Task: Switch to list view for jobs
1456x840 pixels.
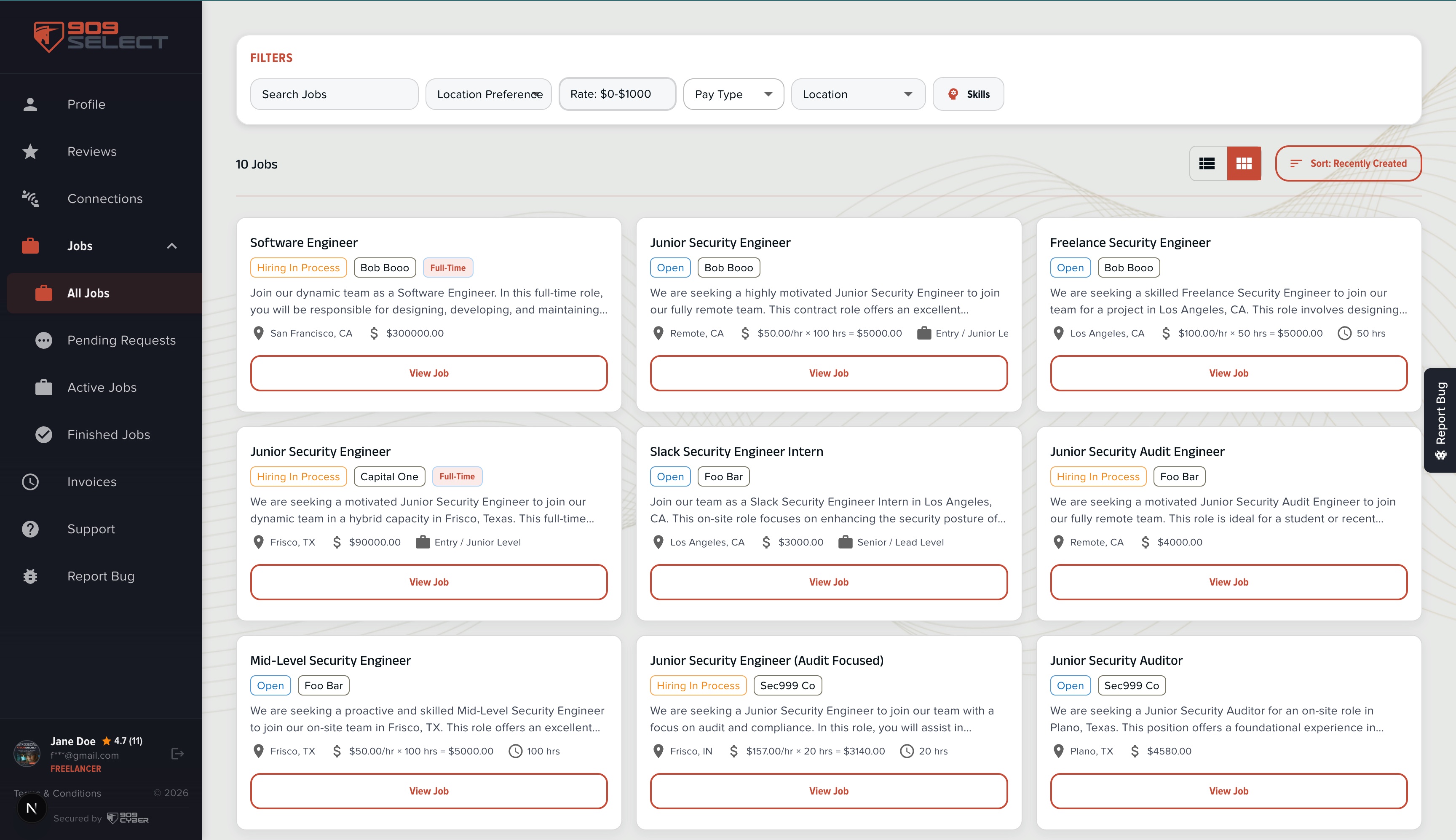Action: coord(1207,163)
